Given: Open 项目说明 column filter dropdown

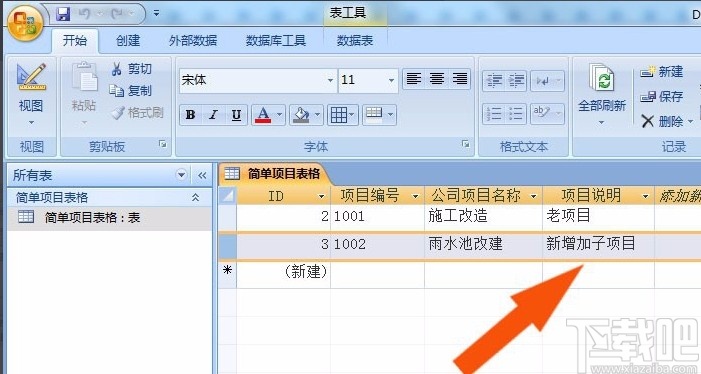Looking at the screenshot, I should (x=645, y=196).
